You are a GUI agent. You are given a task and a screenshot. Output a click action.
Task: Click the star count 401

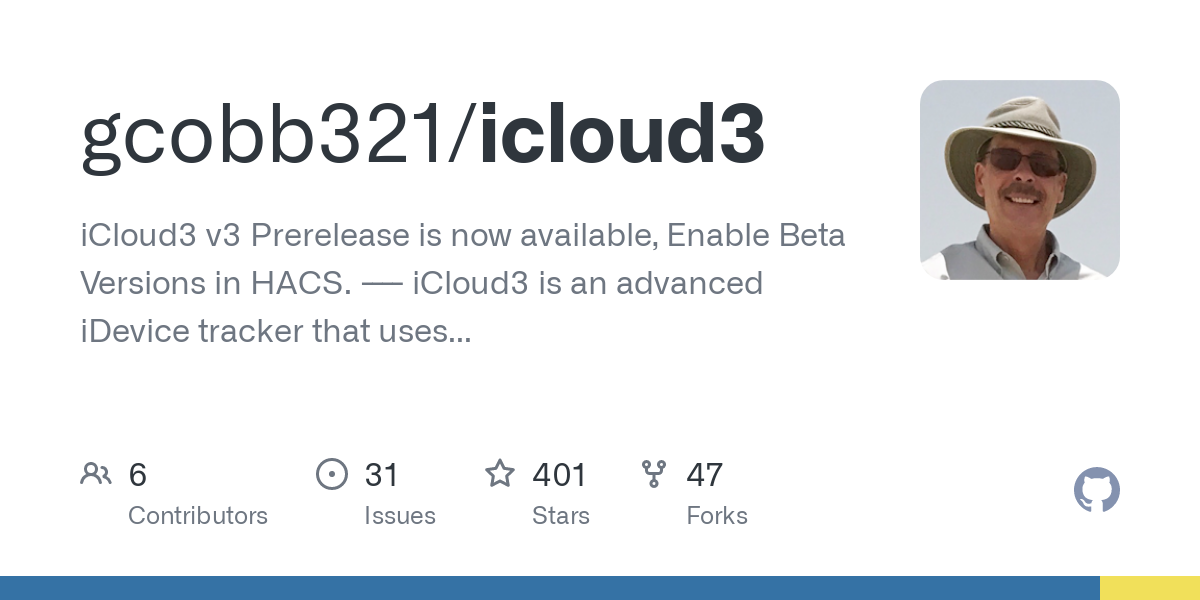pos(560,475)
